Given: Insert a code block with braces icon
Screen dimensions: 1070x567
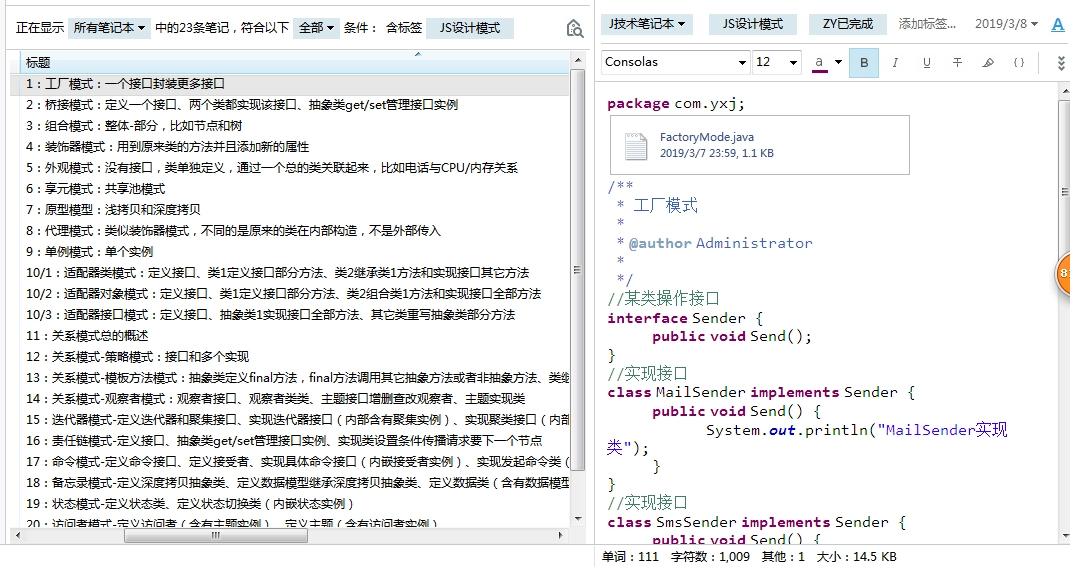Looking at the screenshot, I should pos(1019,63).
